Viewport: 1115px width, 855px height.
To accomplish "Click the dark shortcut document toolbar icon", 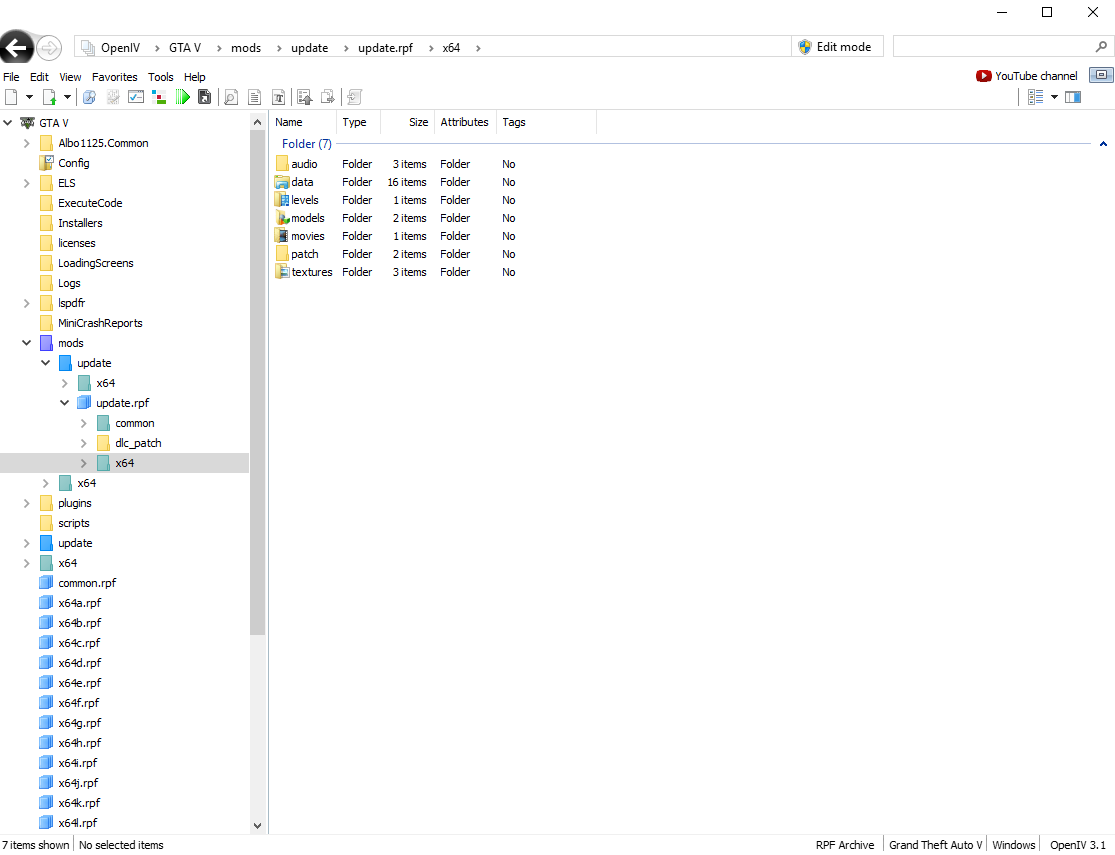I will [205, 97].
